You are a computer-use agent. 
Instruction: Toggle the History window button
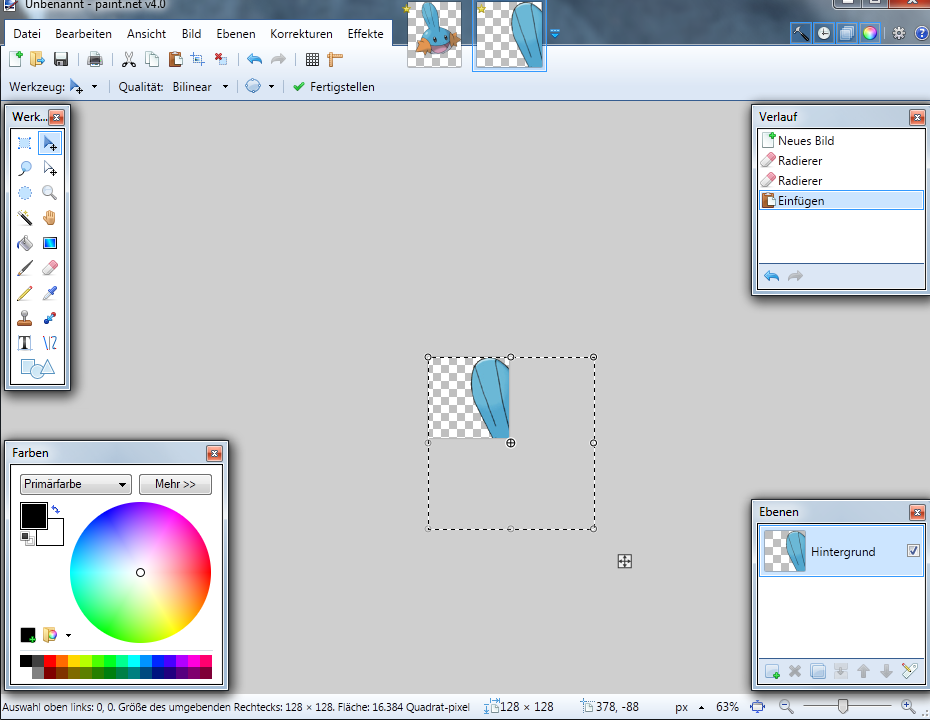824,33
